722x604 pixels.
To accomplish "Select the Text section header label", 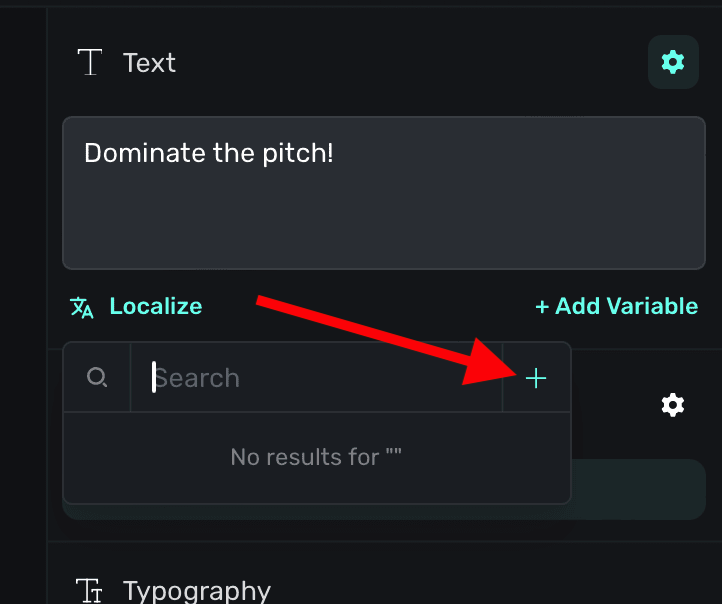I will pyautogui.click(x=149, y=63).
